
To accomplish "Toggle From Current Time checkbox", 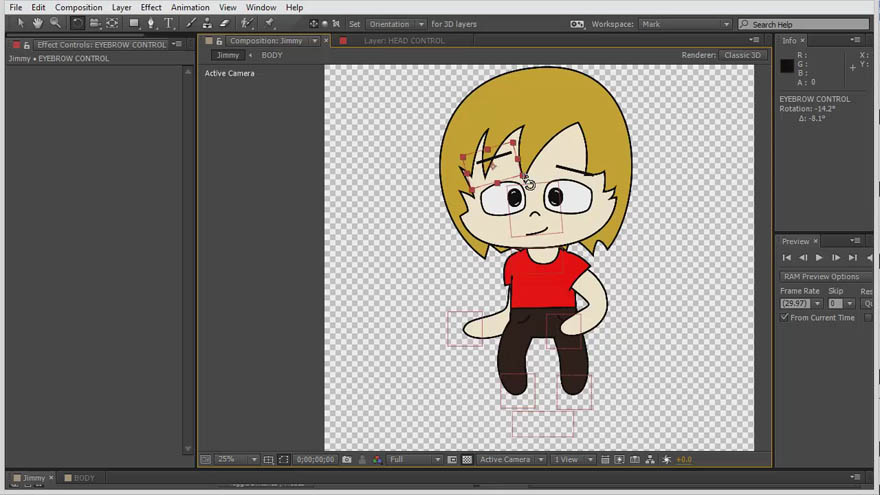I will point(785,317).
